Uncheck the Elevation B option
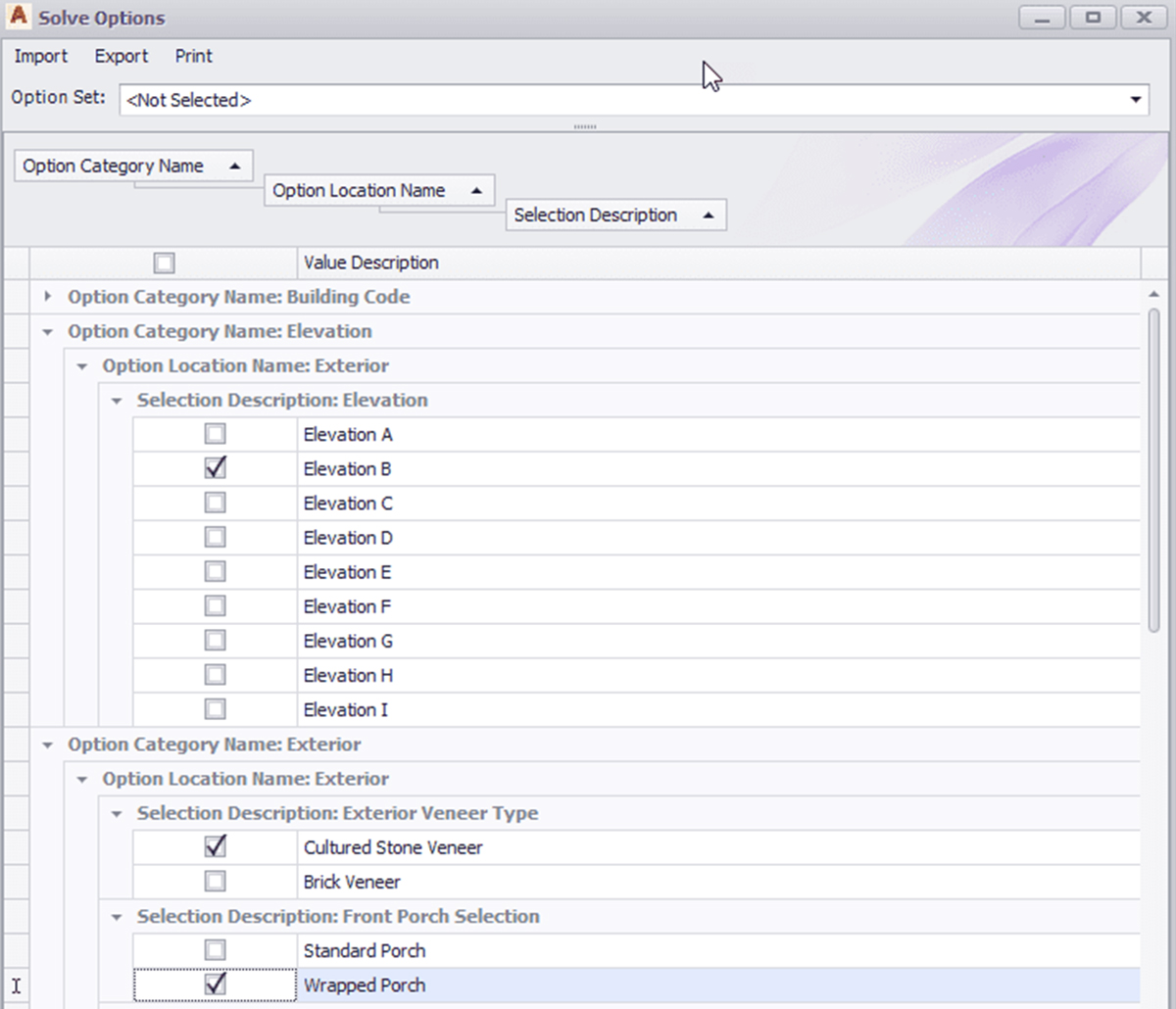1176x1009 pixels. tap(215, 467)
